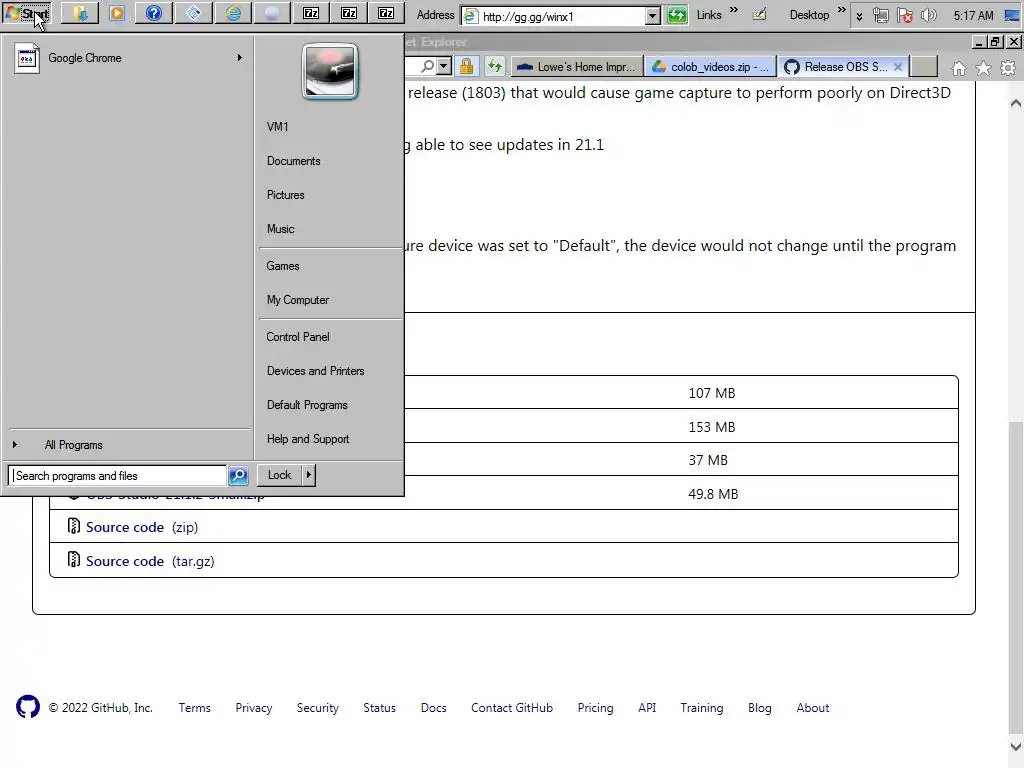1024x768 pixels.
Task: Switch to colob_videos.zip tab
Action: pos(711,67)
